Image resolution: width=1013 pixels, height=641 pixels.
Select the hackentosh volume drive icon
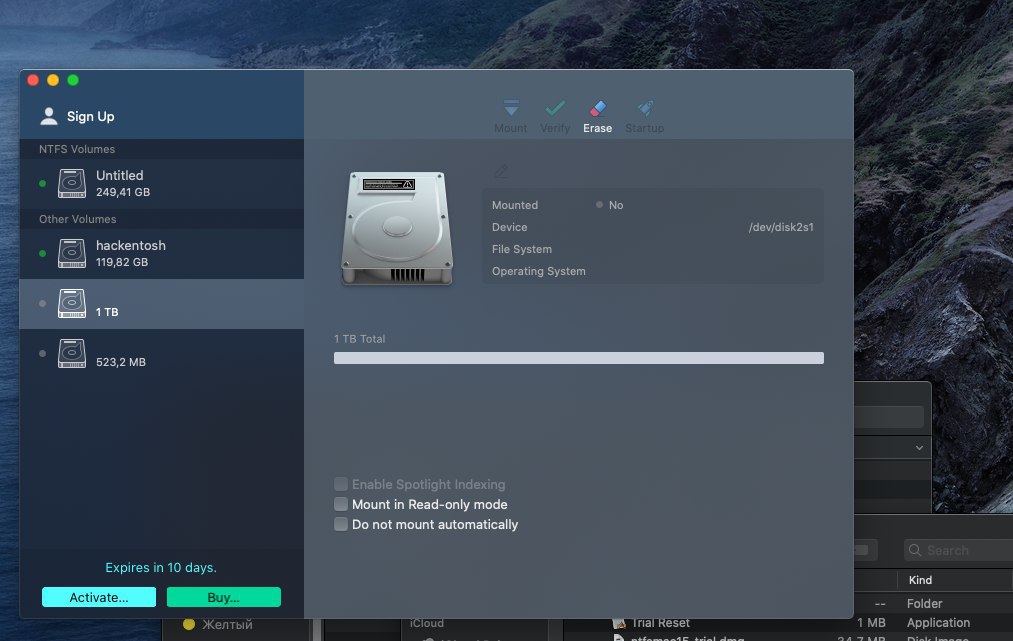pyautogui.click(x=72, y=254)
